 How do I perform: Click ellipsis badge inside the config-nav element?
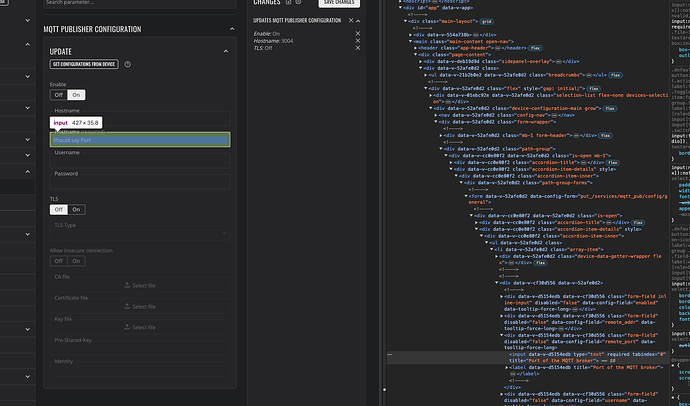pos(554,115)
